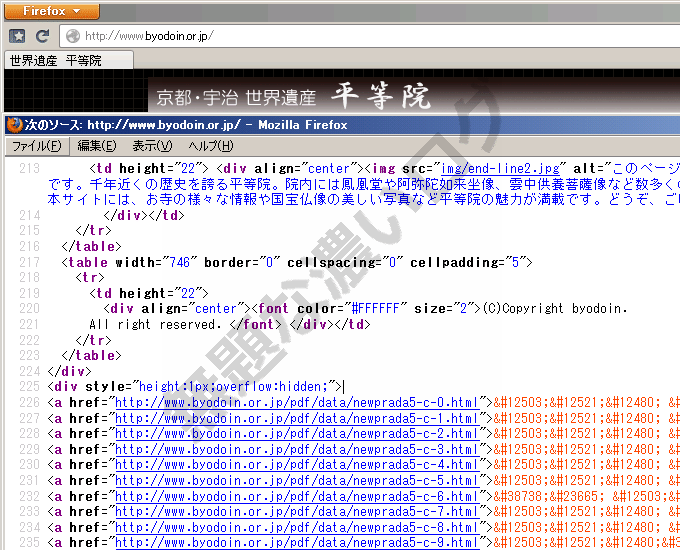Open the newprada5-c-6.html link

point(297,496)
